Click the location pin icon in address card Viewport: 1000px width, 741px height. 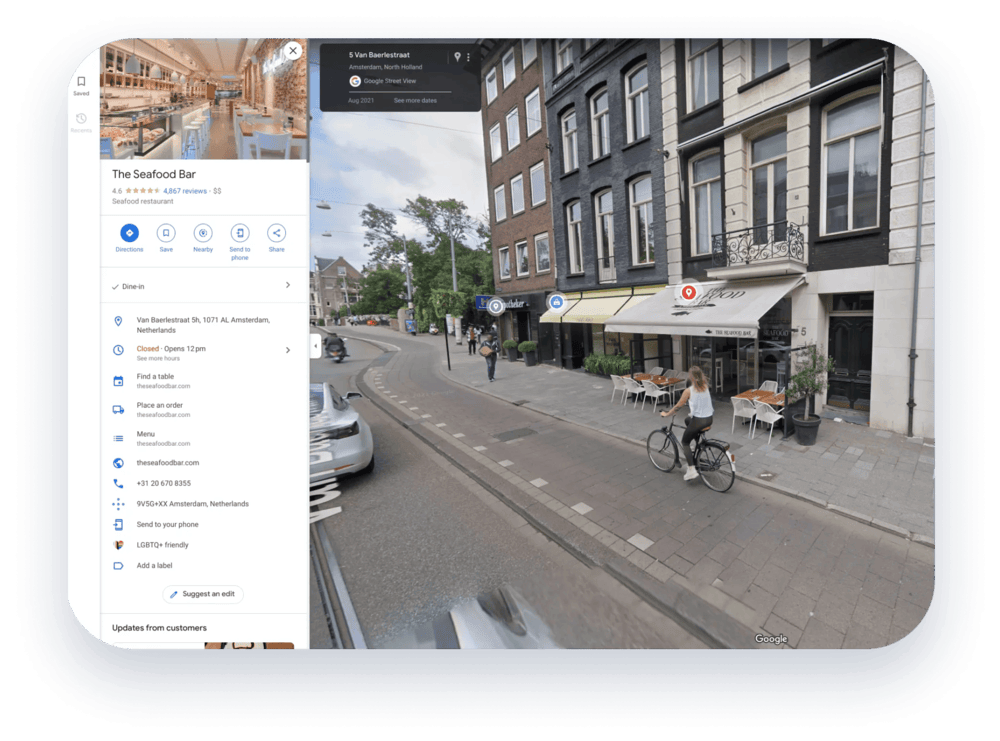click(x=457, y=57)
